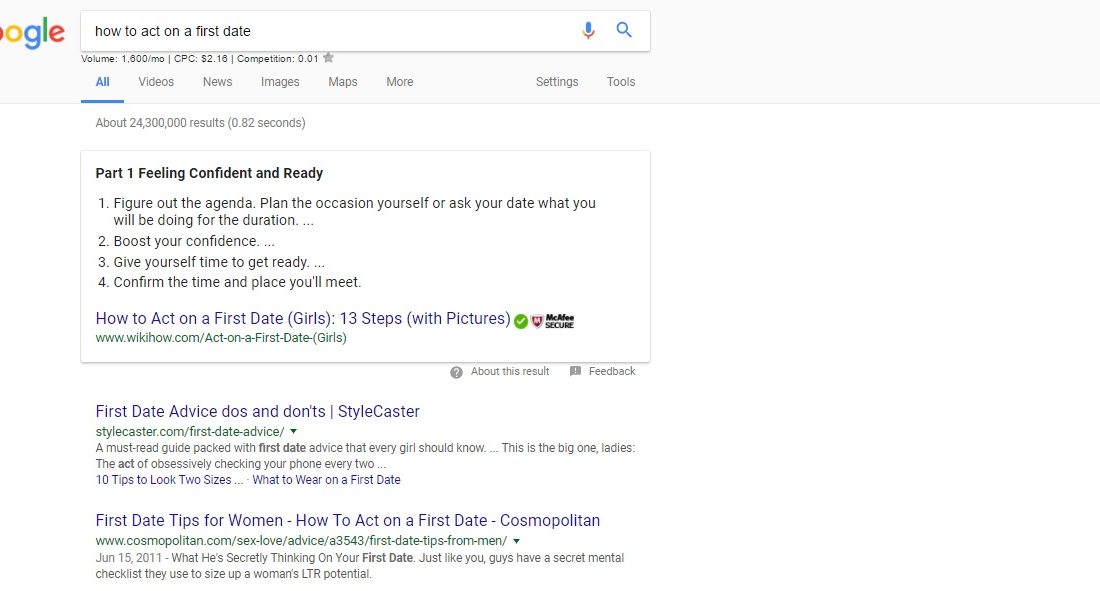Switch to the Images tab
This screenshot has height=591, width=1100.
point(280,82)
